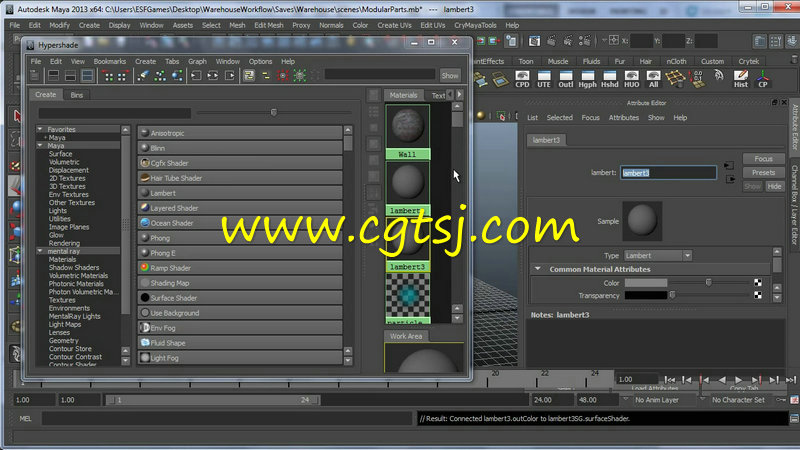Click the Outl shelf icon

[x=566, y=79]
